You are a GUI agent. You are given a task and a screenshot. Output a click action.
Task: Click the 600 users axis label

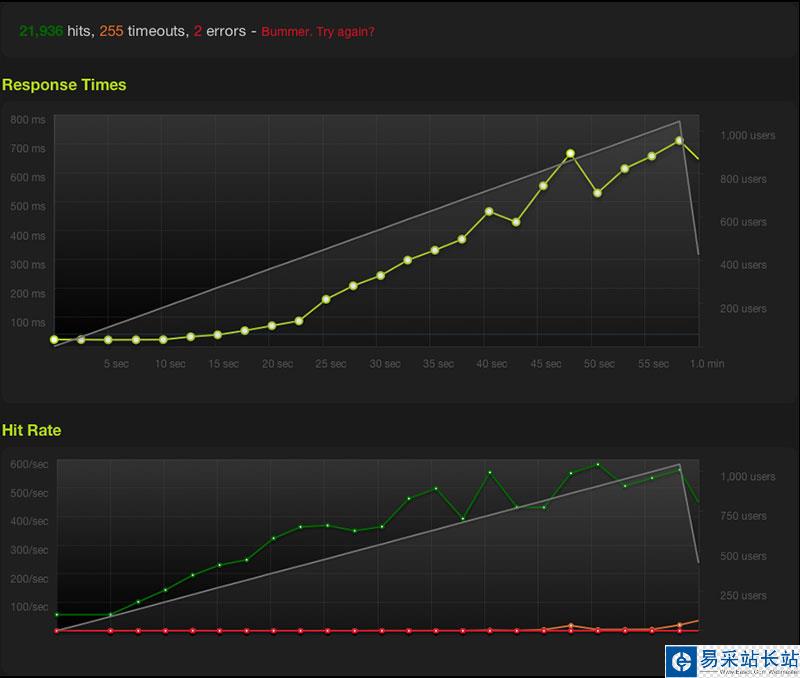click(743, 222)
